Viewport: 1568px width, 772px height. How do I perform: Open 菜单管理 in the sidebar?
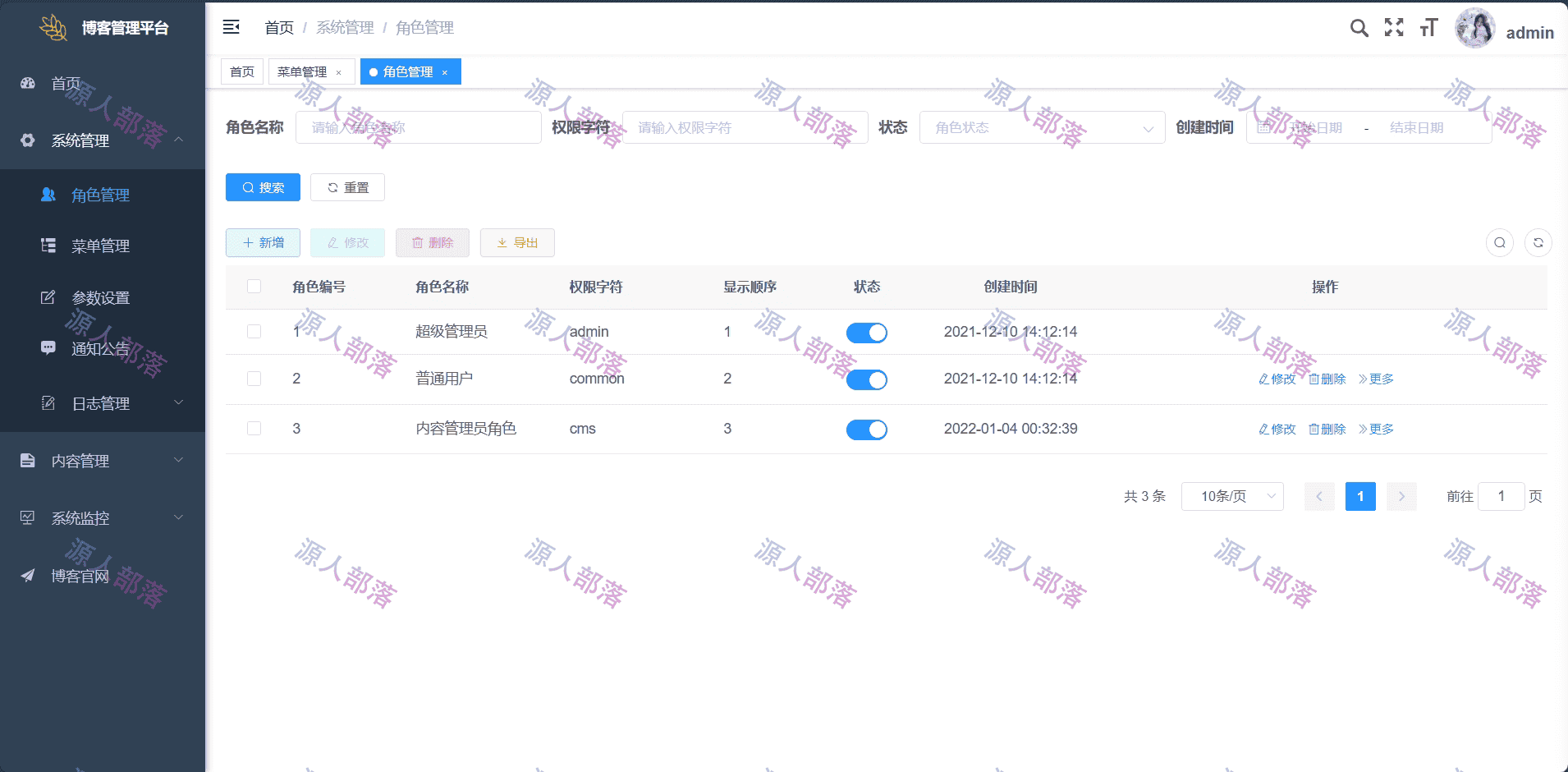101,246
